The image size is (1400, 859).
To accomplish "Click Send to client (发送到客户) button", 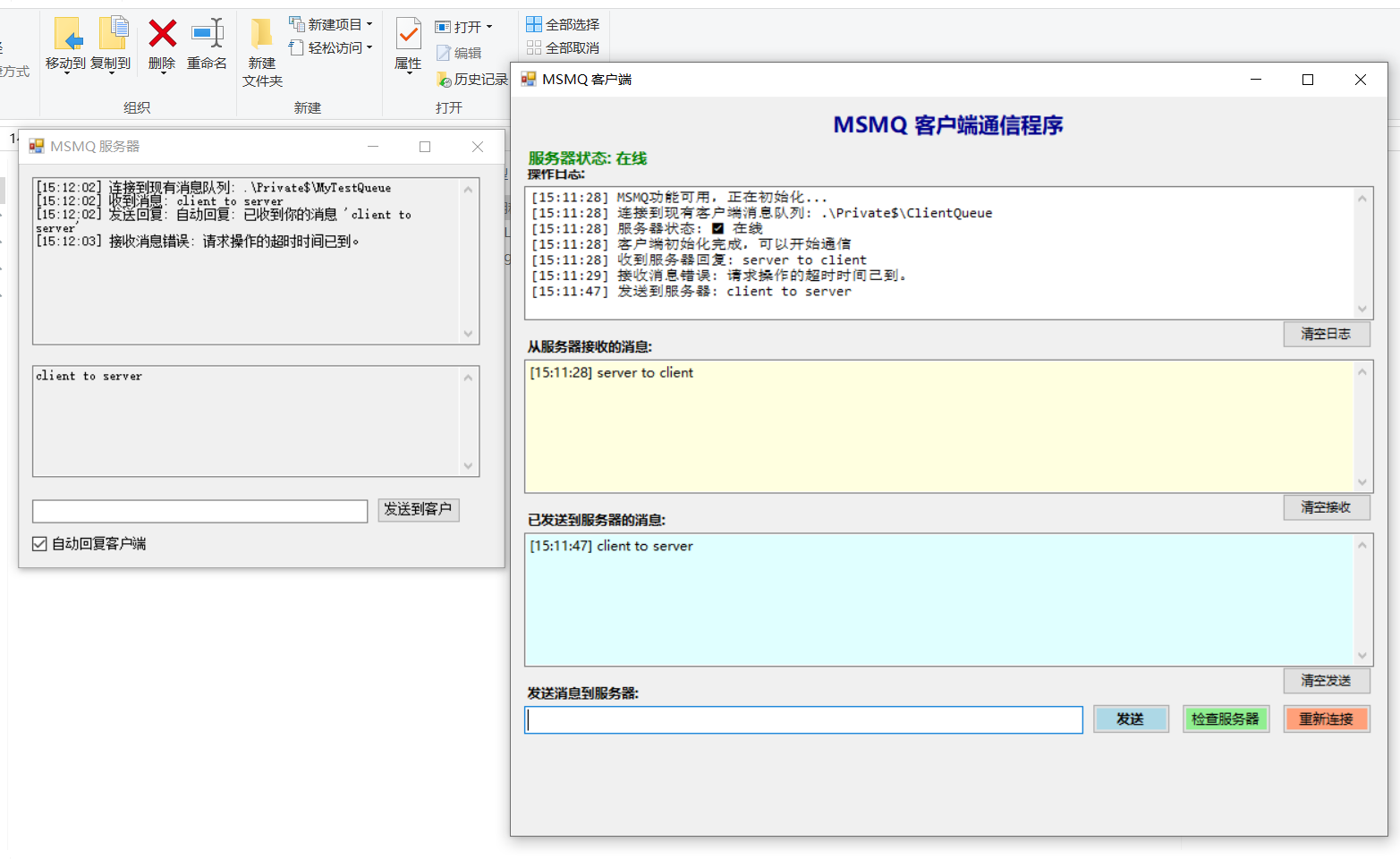I will tap(418, 509).
